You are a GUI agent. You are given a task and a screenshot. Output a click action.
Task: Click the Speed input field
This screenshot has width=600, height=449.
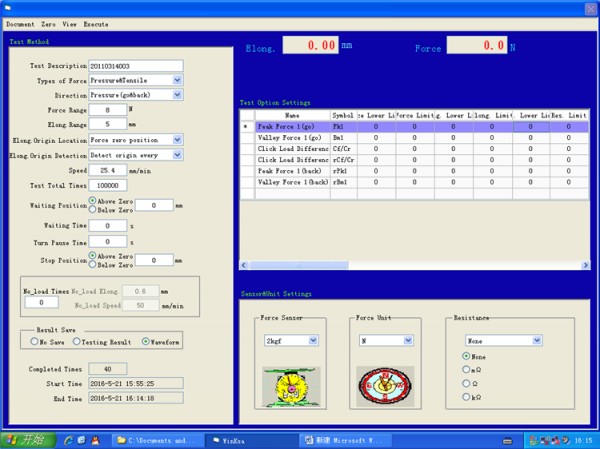107,170
